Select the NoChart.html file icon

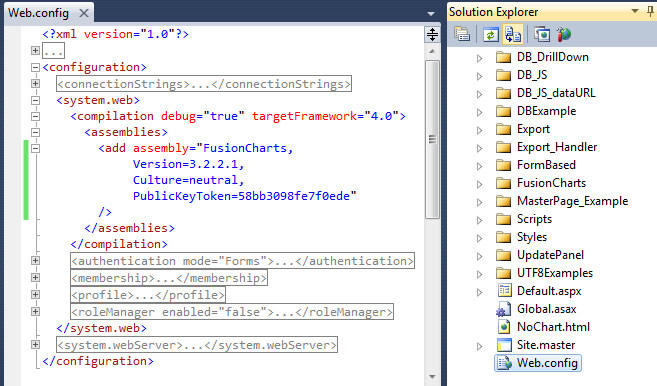pos(504,327)
